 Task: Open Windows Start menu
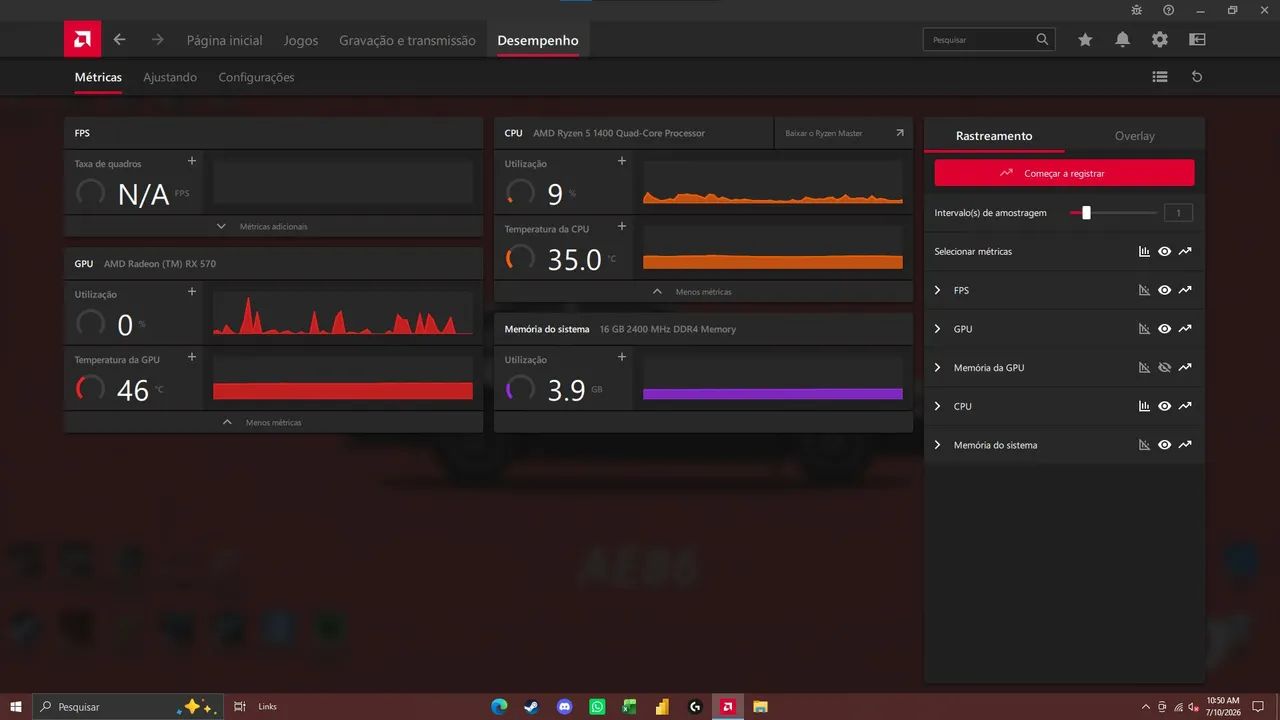click(x=16, y=707)
